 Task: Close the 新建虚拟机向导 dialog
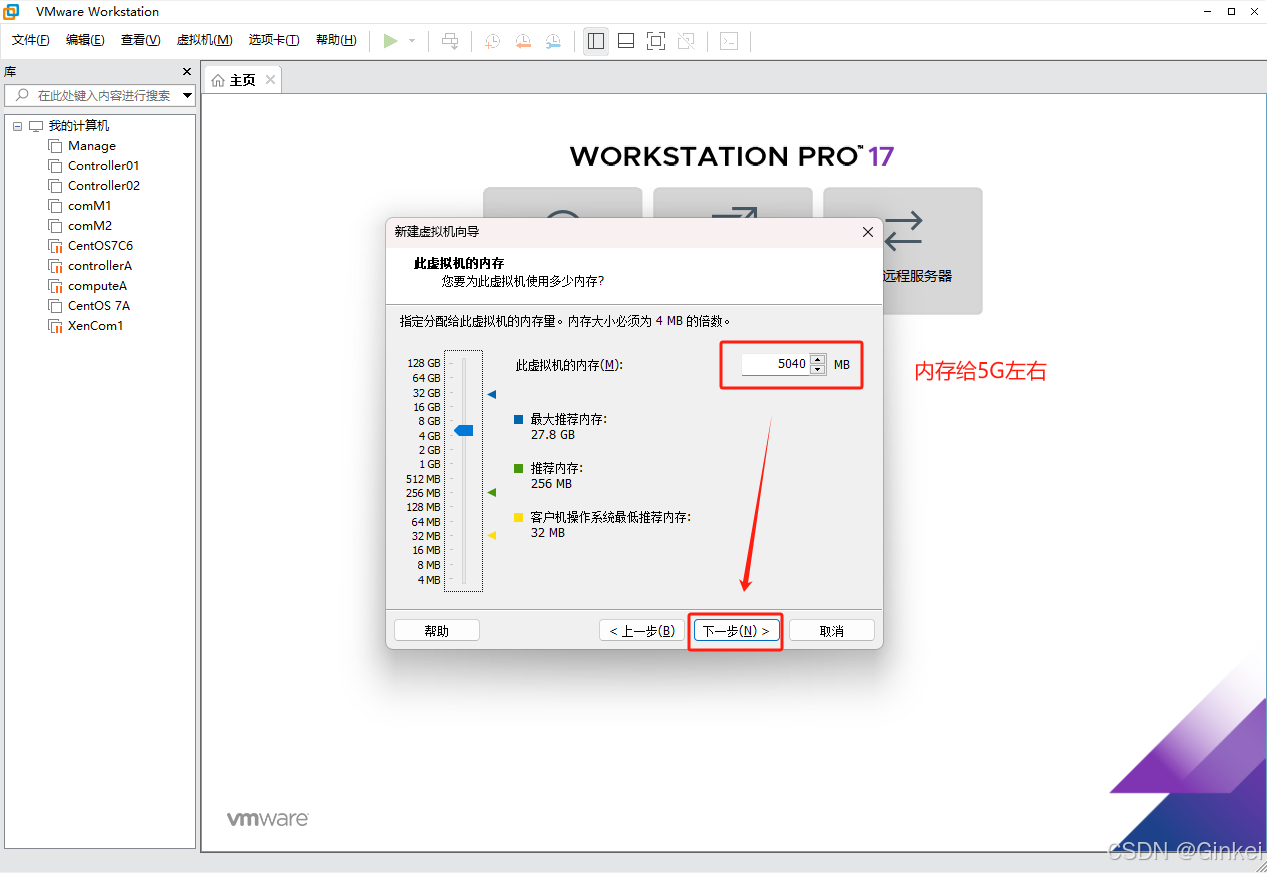click(868, 232)
